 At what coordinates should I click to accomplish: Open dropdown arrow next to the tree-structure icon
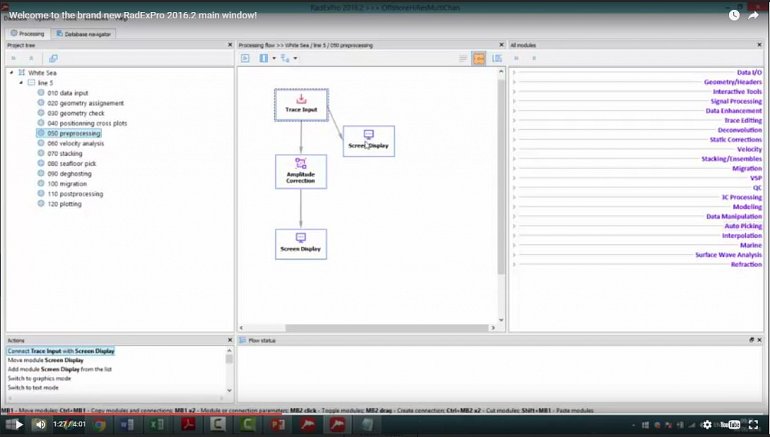pos(295,58)
